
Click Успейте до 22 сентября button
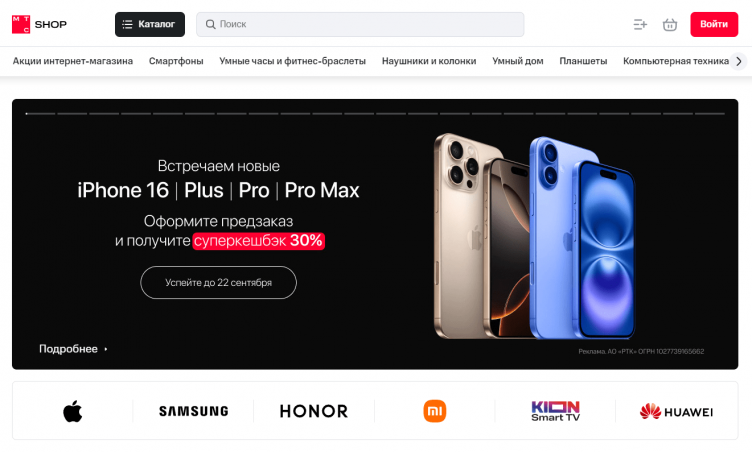pos(219,283)
